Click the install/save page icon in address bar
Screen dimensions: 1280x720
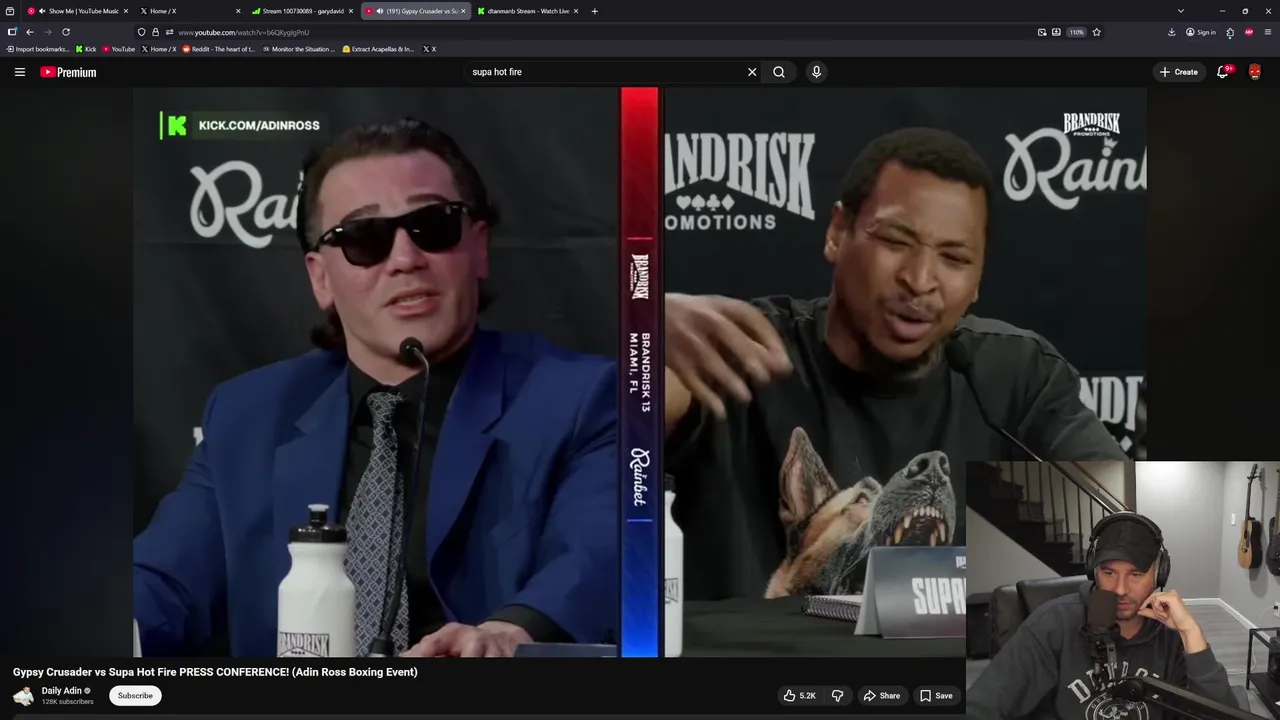click(1056, 32)
